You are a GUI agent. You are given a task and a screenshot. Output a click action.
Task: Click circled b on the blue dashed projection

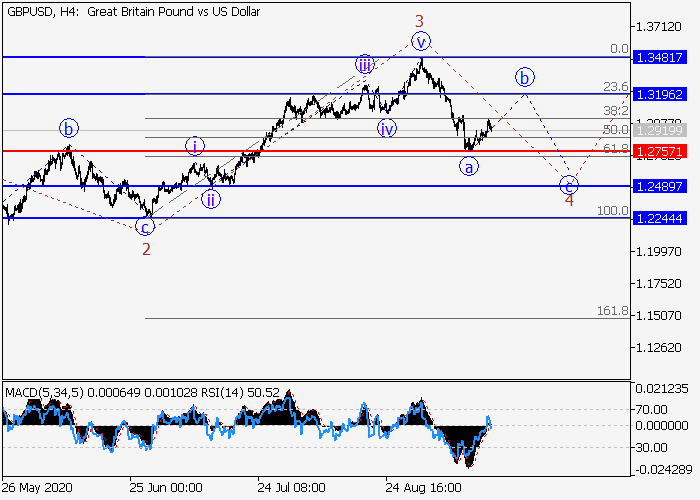click(x=524, y=77)
